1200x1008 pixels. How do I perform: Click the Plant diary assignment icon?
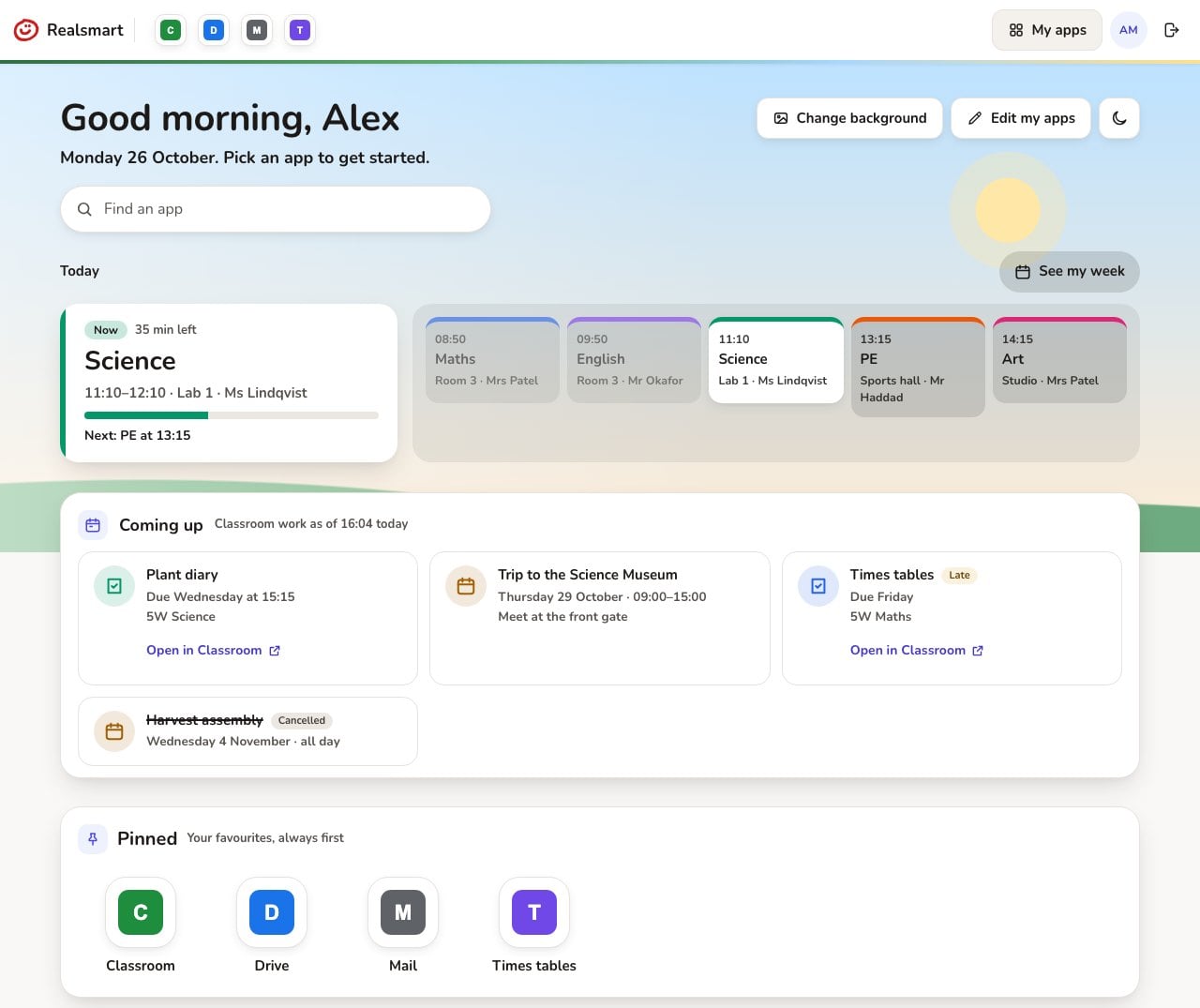(x=114, y=586)
